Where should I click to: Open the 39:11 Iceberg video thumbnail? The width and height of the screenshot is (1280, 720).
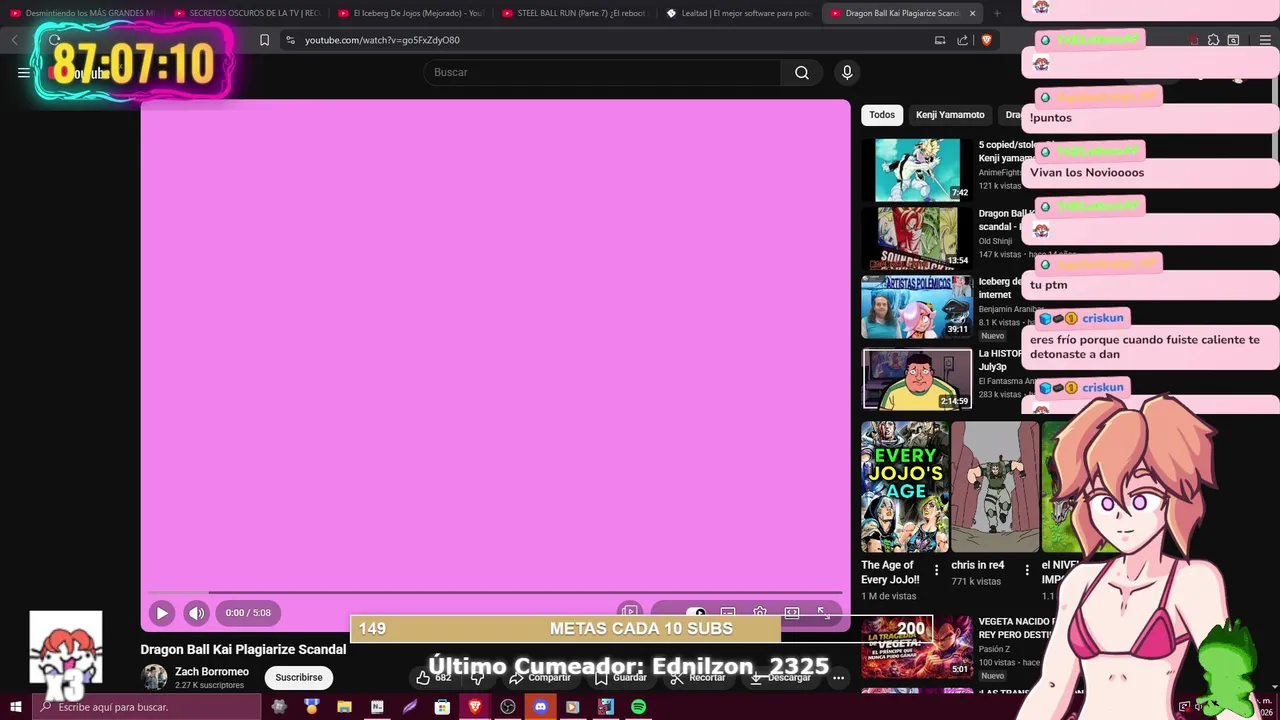[917, 307]
